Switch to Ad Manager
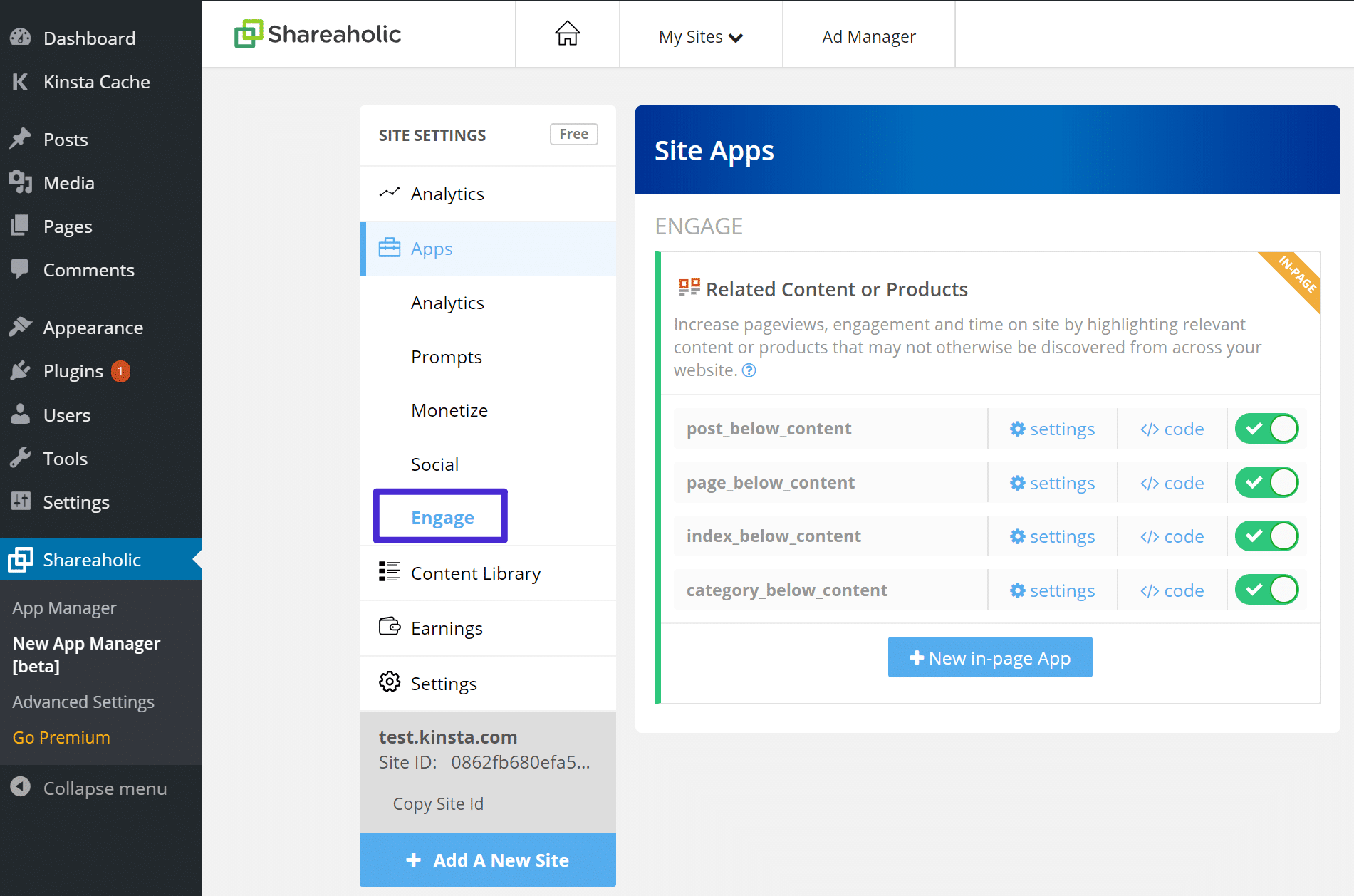 (868, 36)
